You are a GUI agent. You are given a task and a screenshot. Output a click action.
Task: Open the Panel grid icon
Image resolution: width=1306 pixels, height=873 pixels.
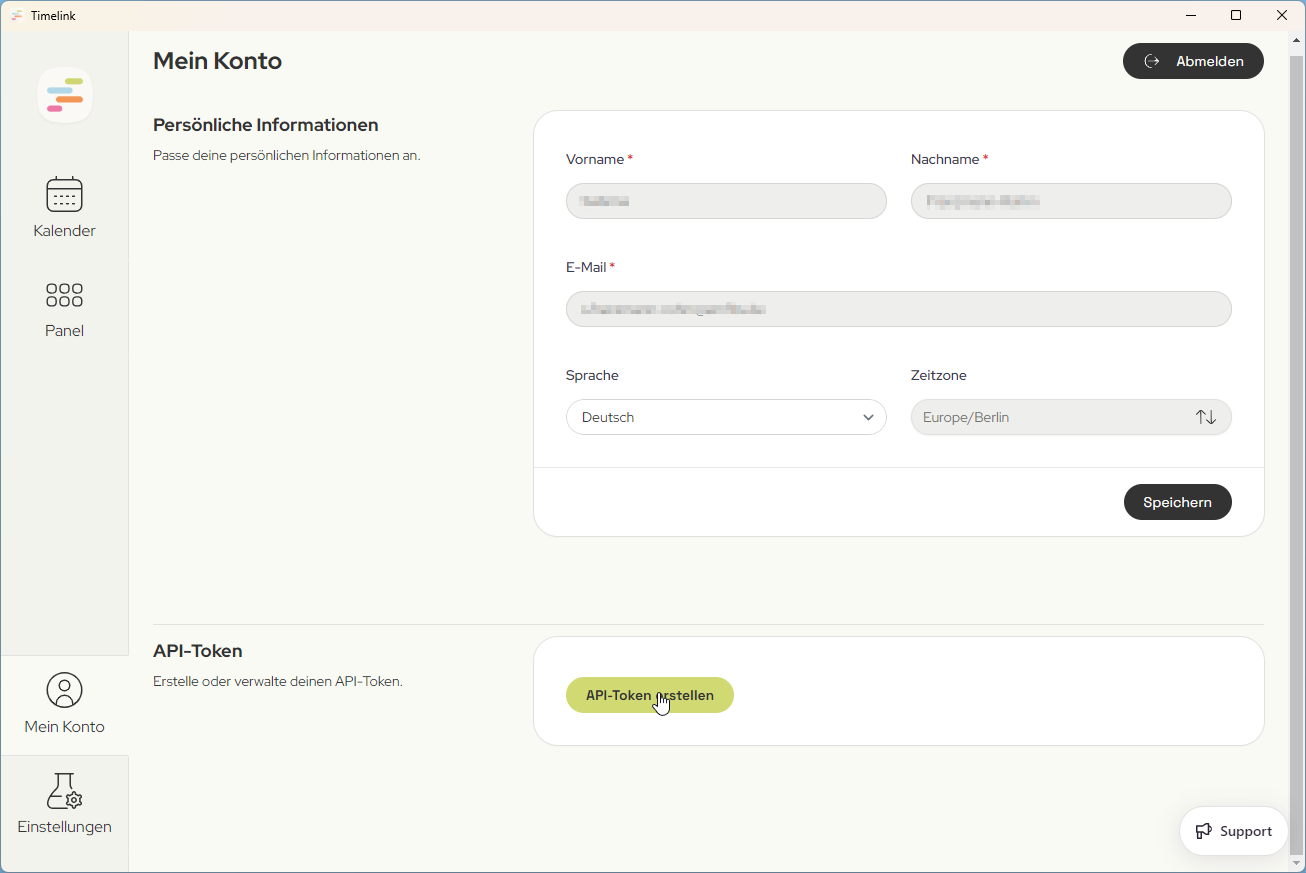[64, 295]
